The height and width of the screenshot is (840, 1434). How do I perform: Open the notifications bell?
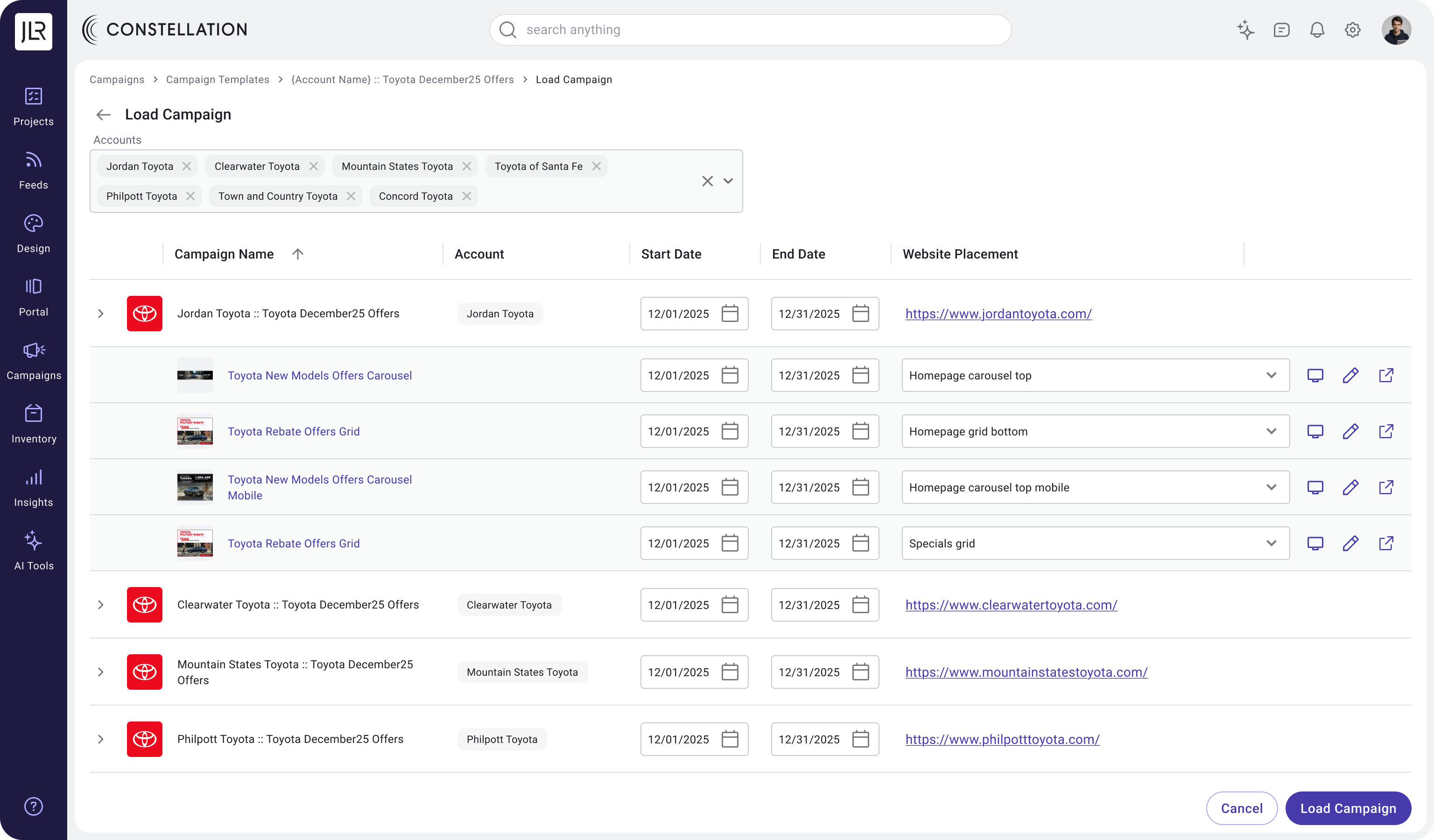[1317, 29]
